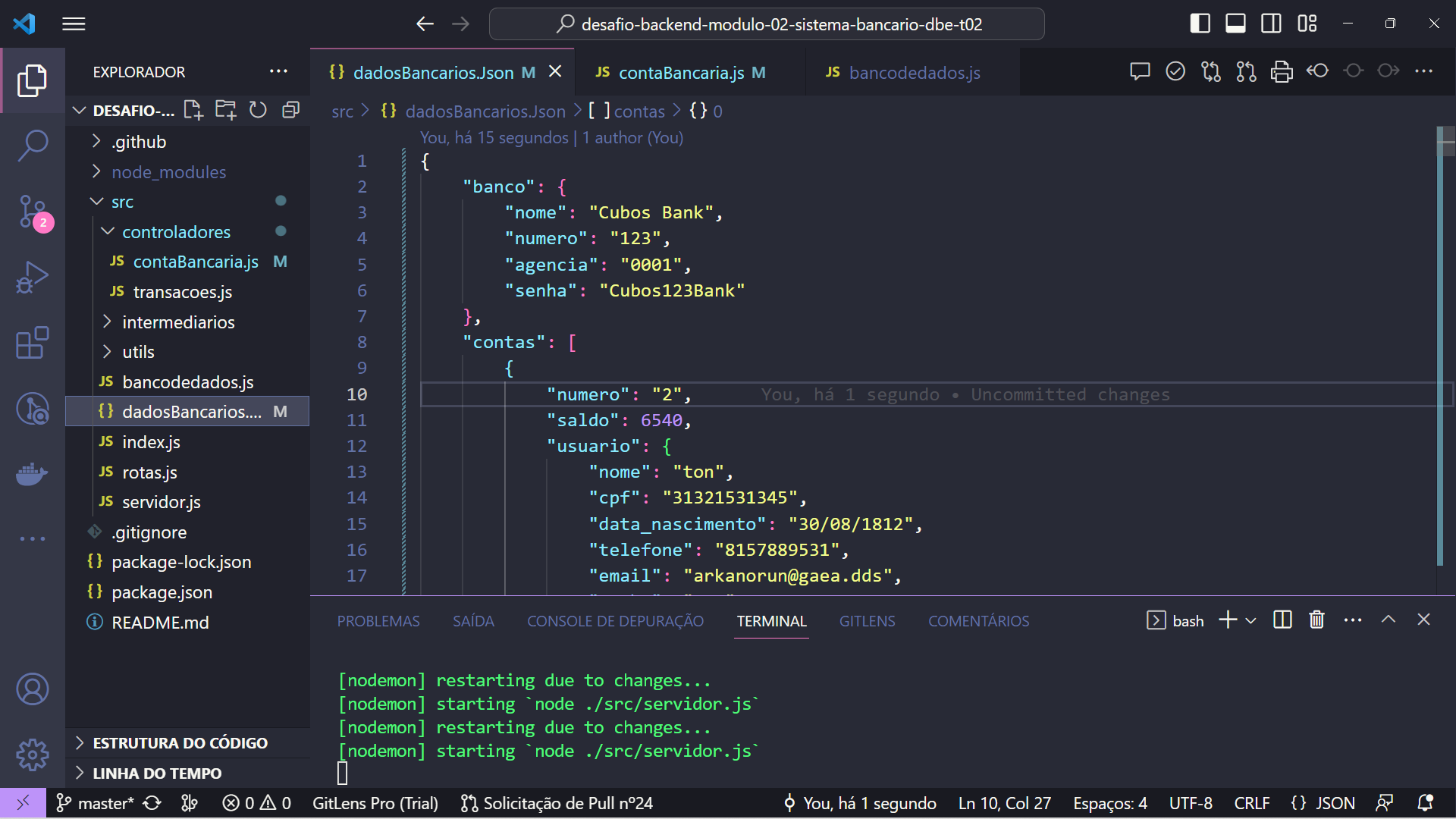
Task: Open the Docker view in the sidebar
Action: point(33,474)
